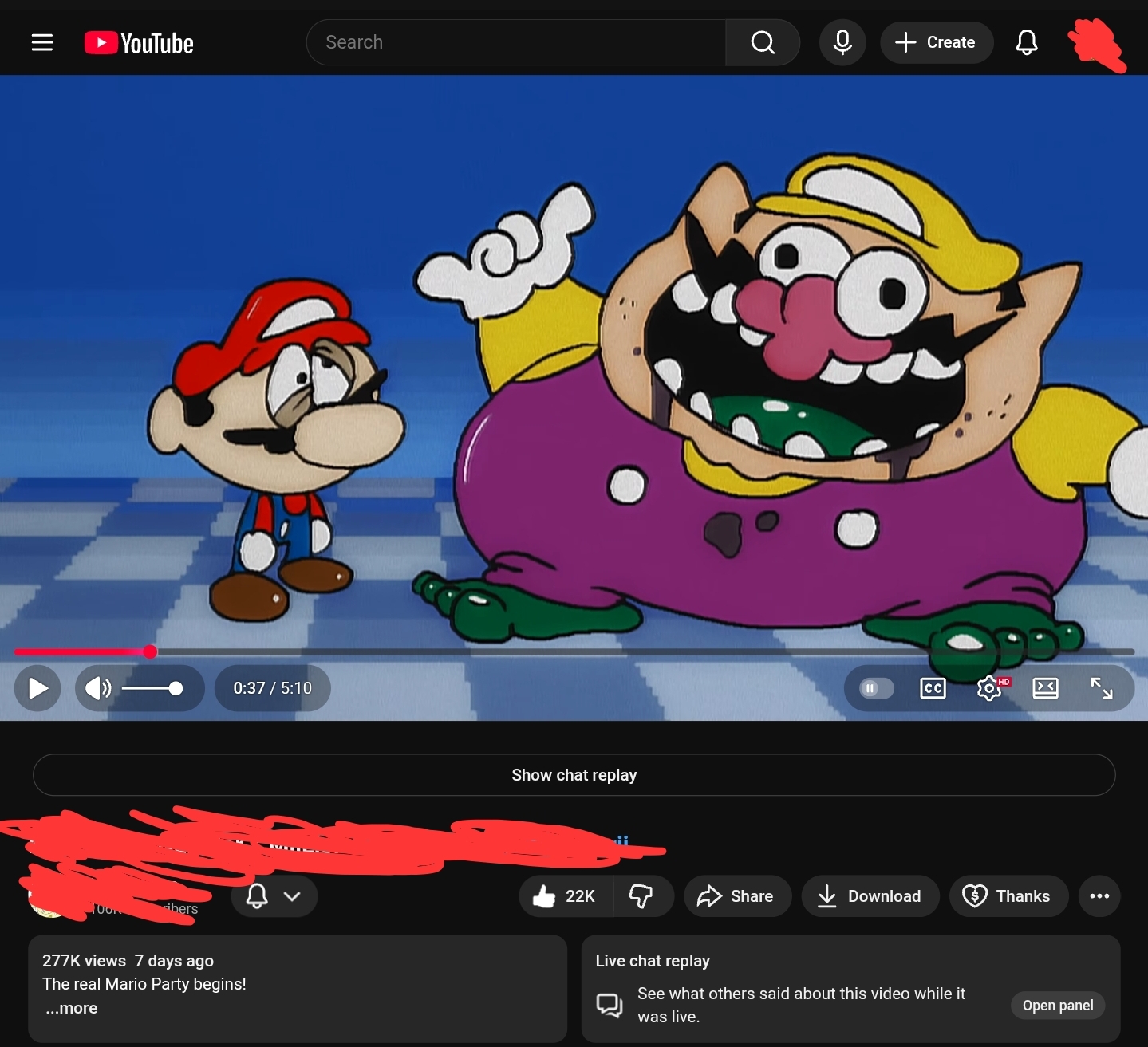The image size is (1148, 1047).
Task: Adjust the volume slider handle
Action: click(x=176, y=688)
